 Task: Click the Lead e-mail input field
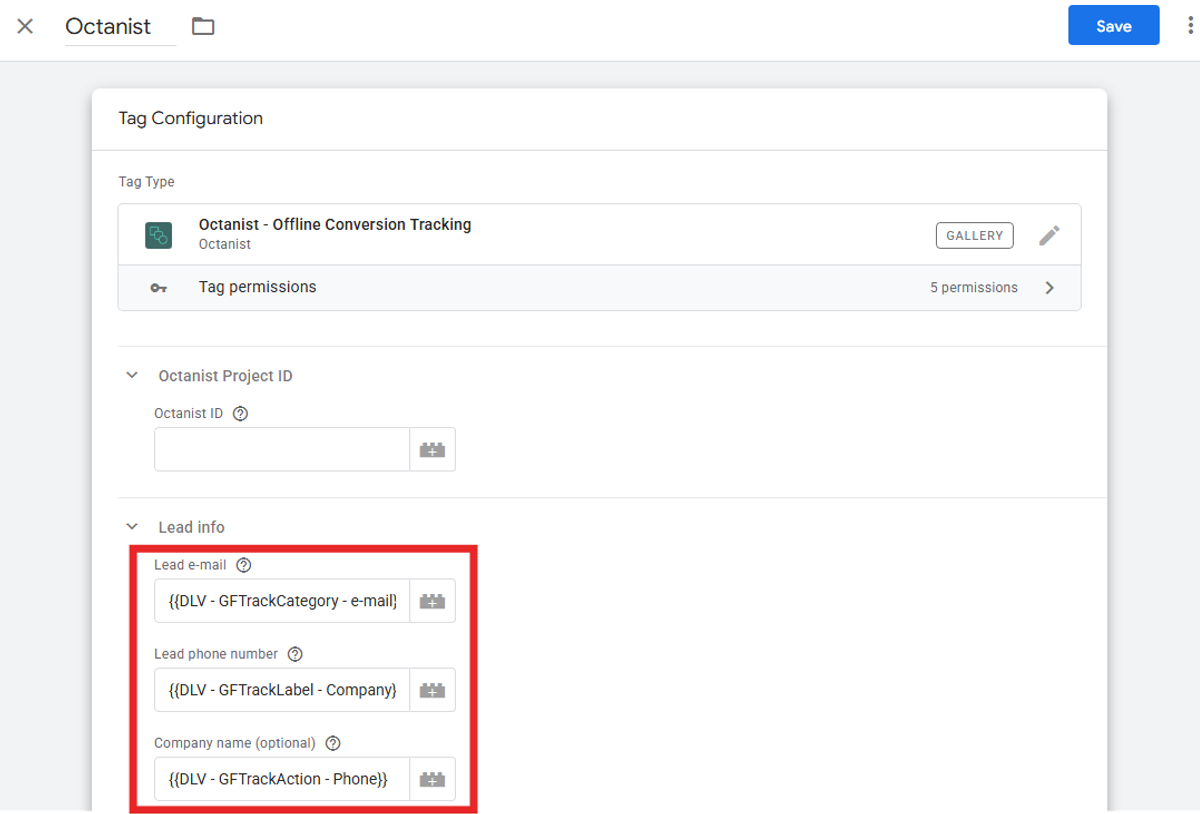tap(282, 601)
